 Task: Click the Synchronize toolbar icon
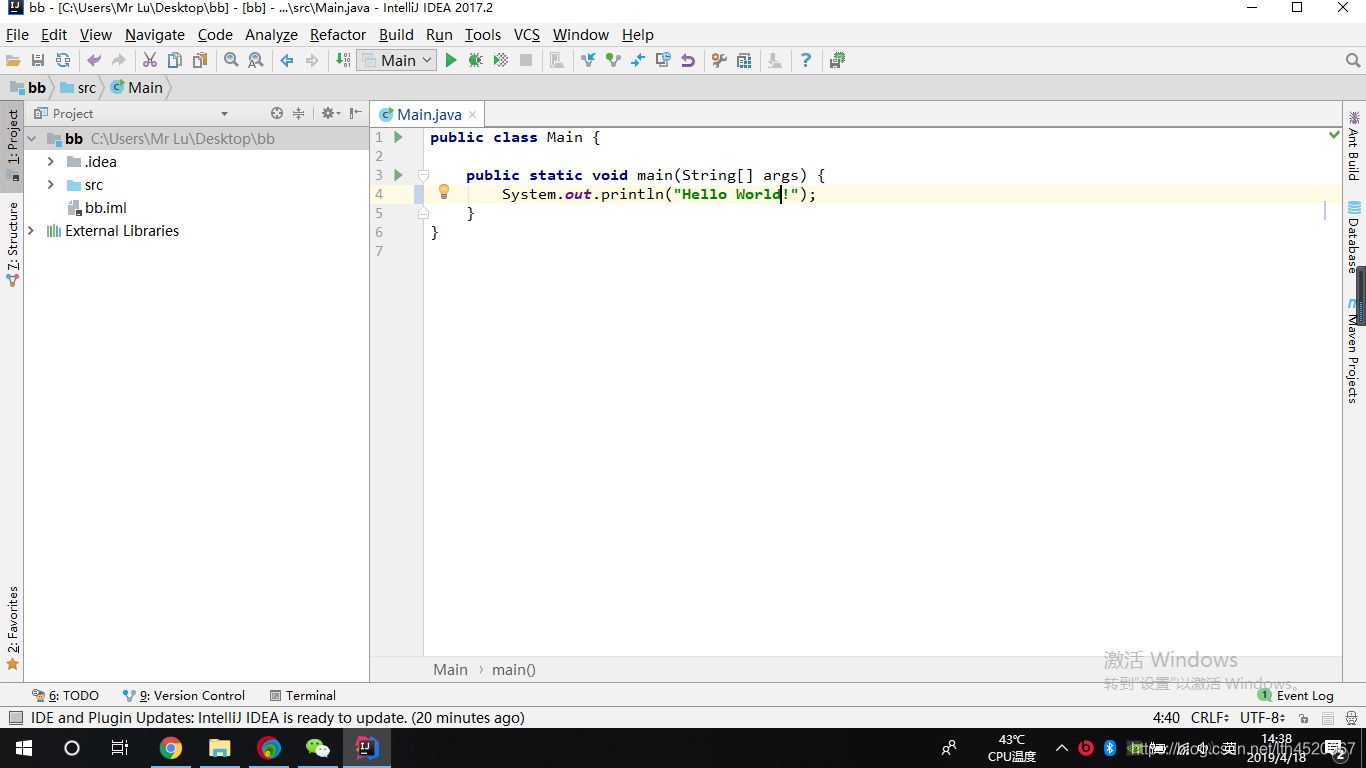pyautogui.click(x=63, y=61)
